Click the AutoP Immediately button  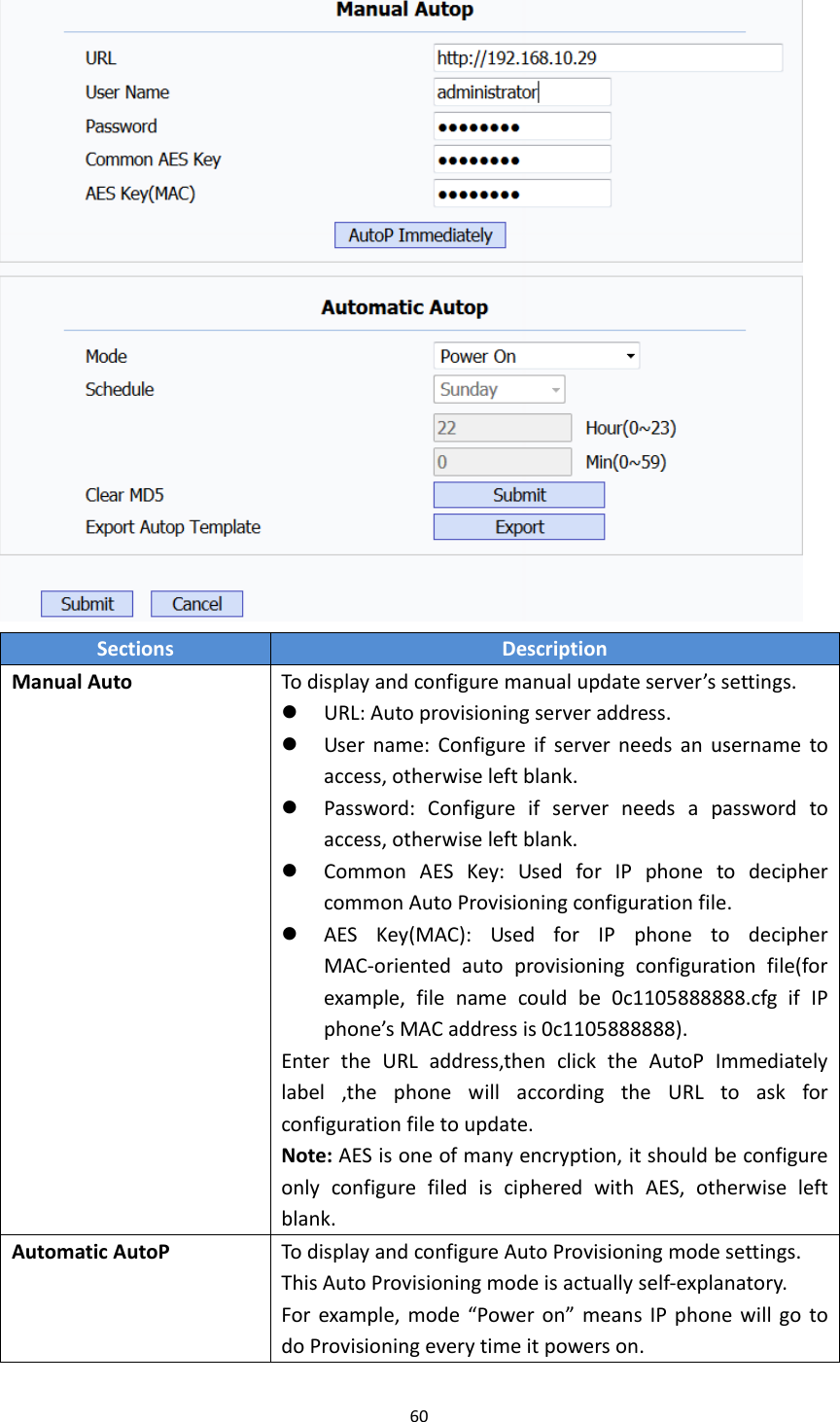[420, 234]
